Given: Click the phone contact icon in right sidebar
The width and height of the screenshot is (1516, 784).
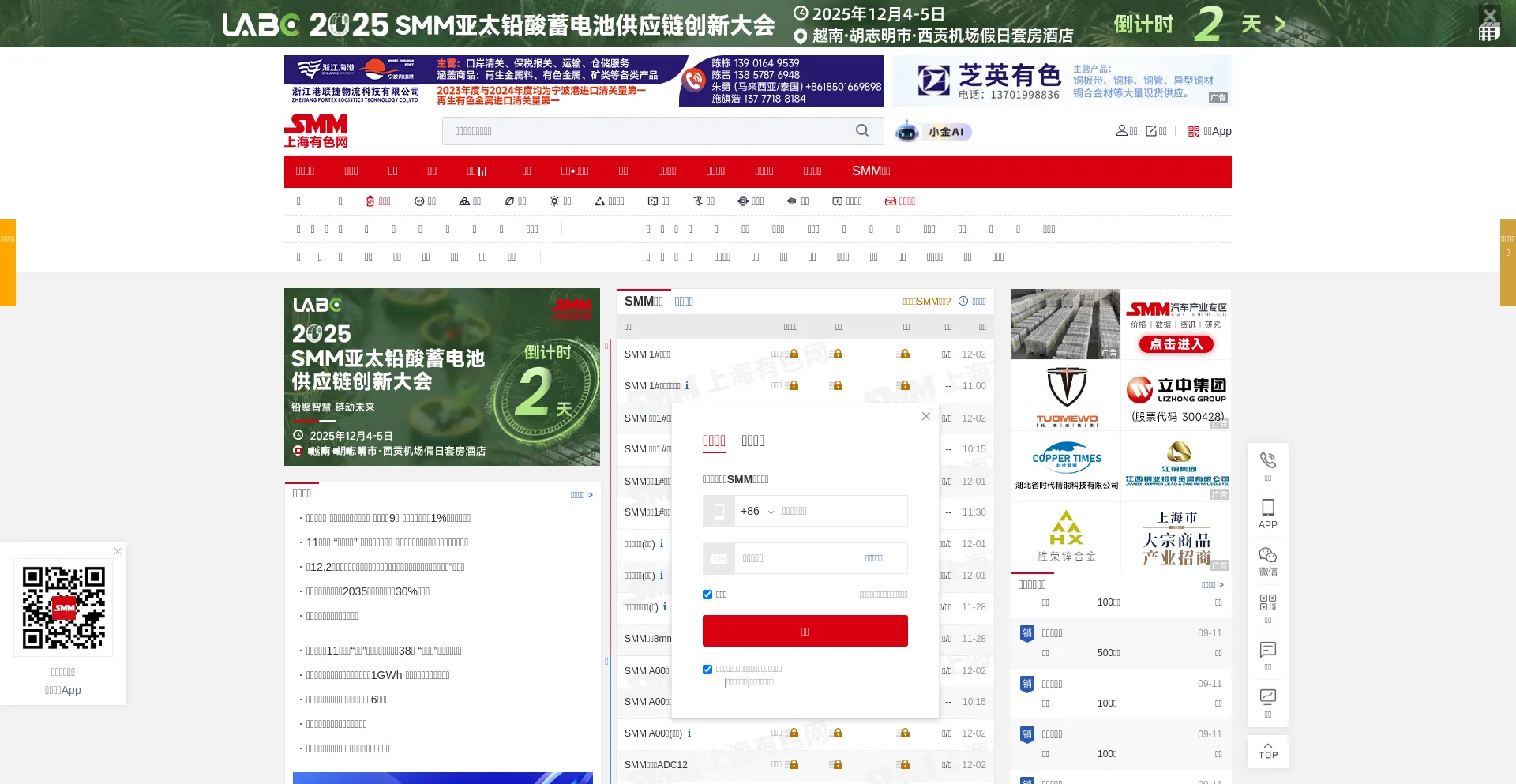Looking at the screenshot, I should click(x=1267, y=465).
